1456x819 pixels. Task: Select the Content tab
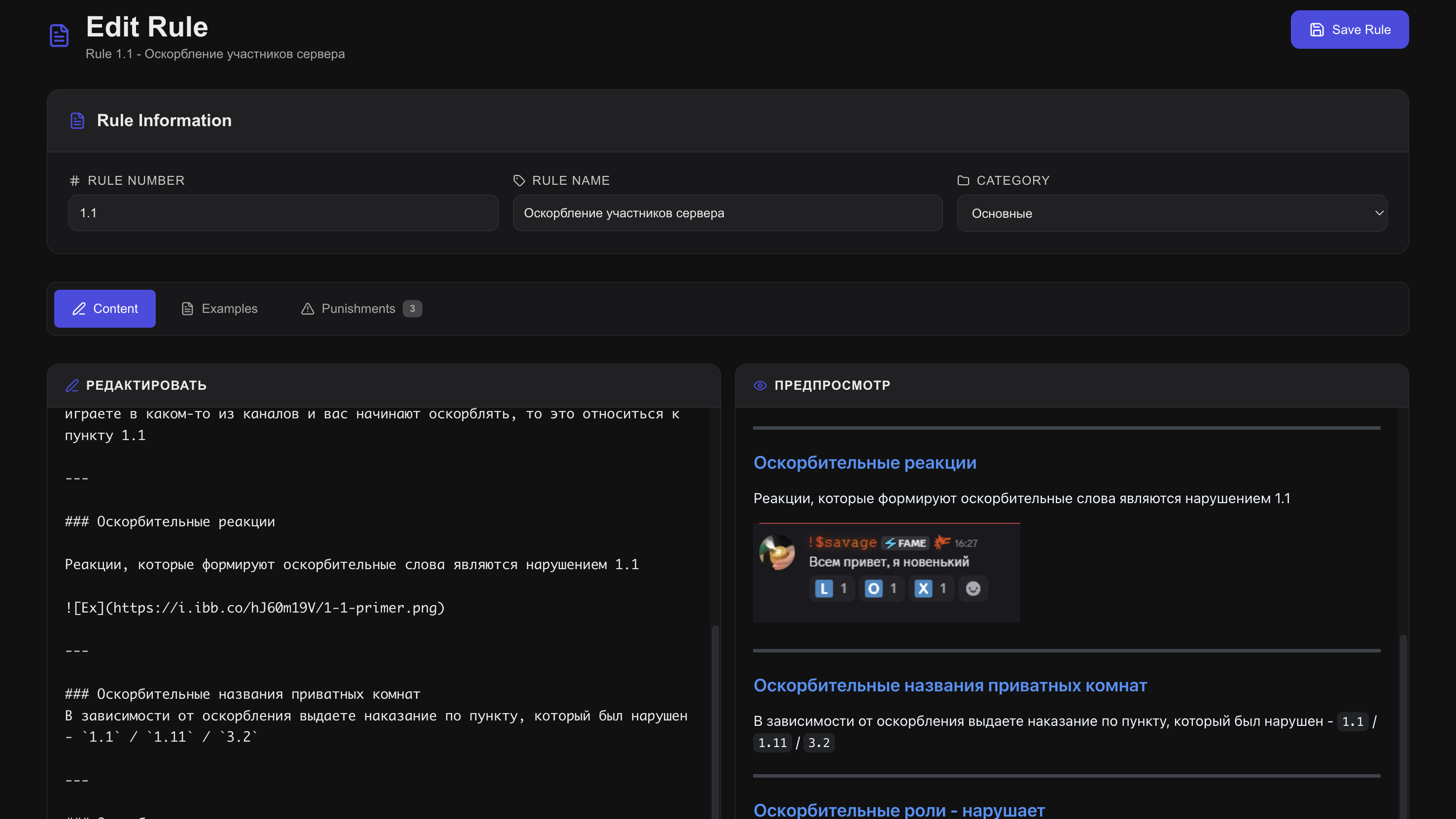(105, 308)
